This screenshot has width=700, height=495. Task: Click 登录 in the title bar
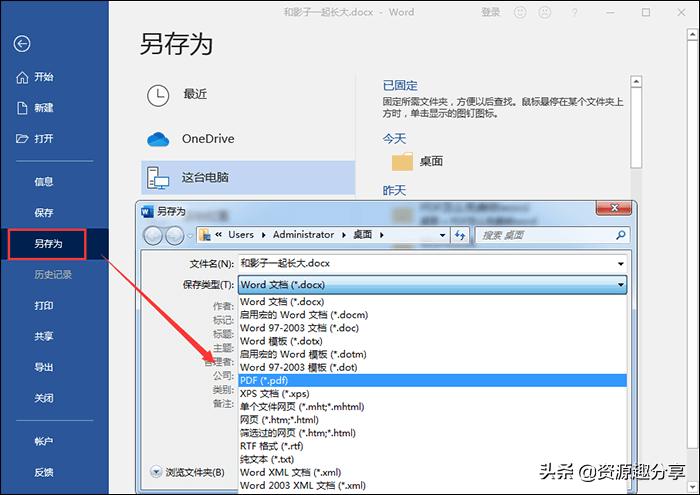coord(490,12)
